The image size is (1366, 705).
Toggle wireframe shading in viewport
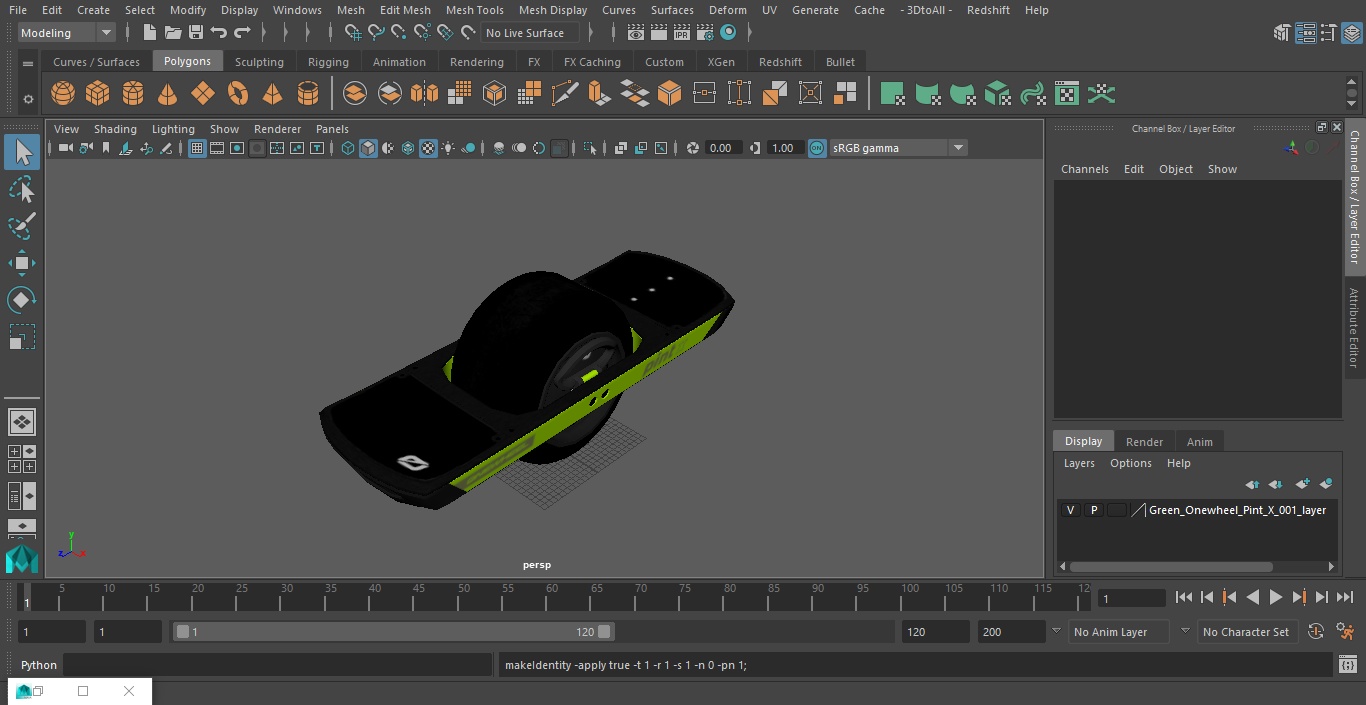[348, 148]
